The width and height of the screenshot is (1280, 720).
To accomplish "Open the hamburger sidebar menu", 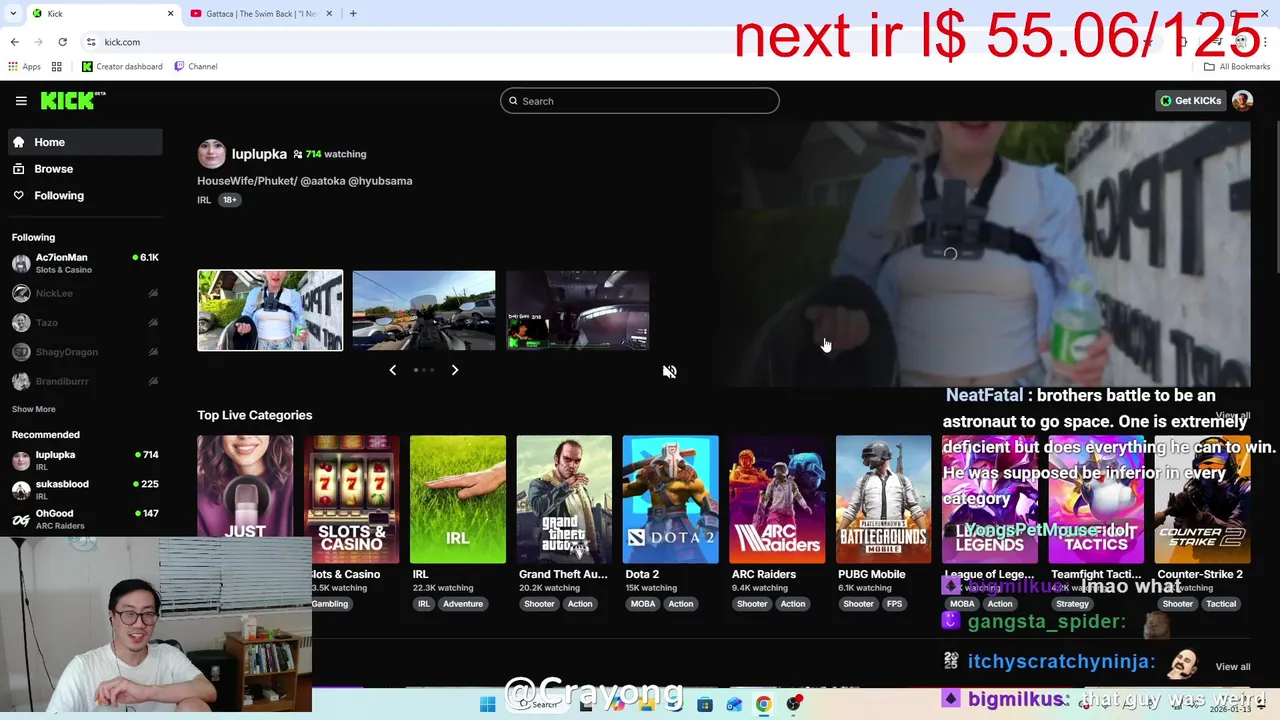I will (21, 101).
